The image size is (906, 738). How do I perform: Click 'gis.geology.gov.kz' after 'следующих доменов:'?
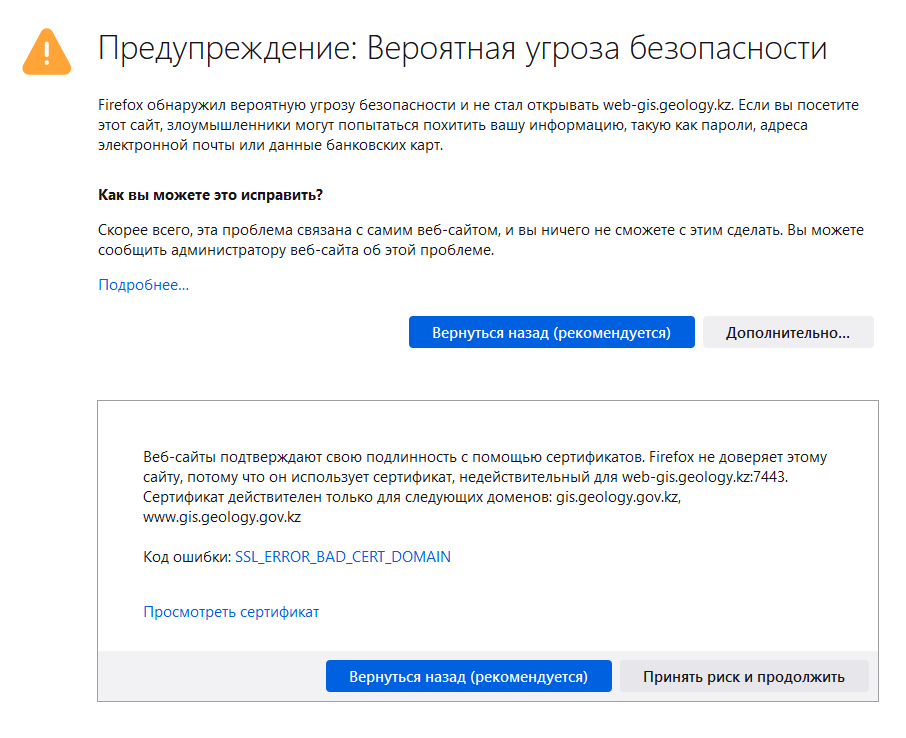[618, 497]
